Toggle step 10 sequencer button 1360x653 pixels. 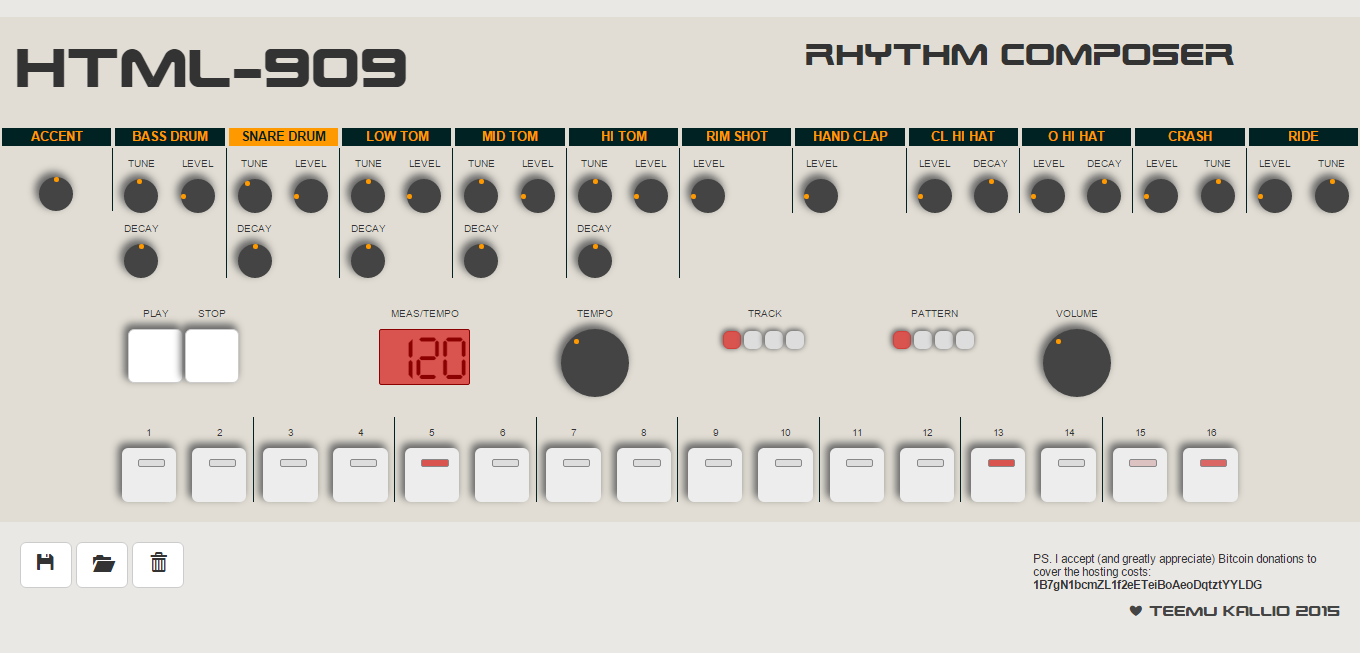click(785, 475)
